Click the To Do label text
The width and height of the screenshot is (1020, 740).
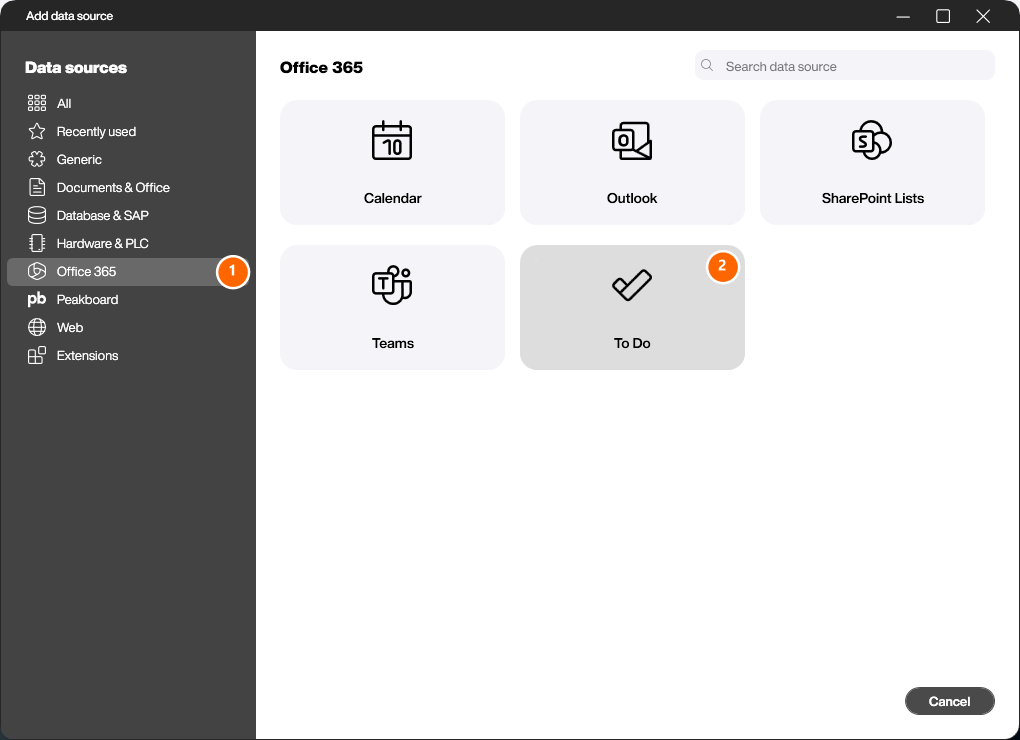tap(632, 343)
